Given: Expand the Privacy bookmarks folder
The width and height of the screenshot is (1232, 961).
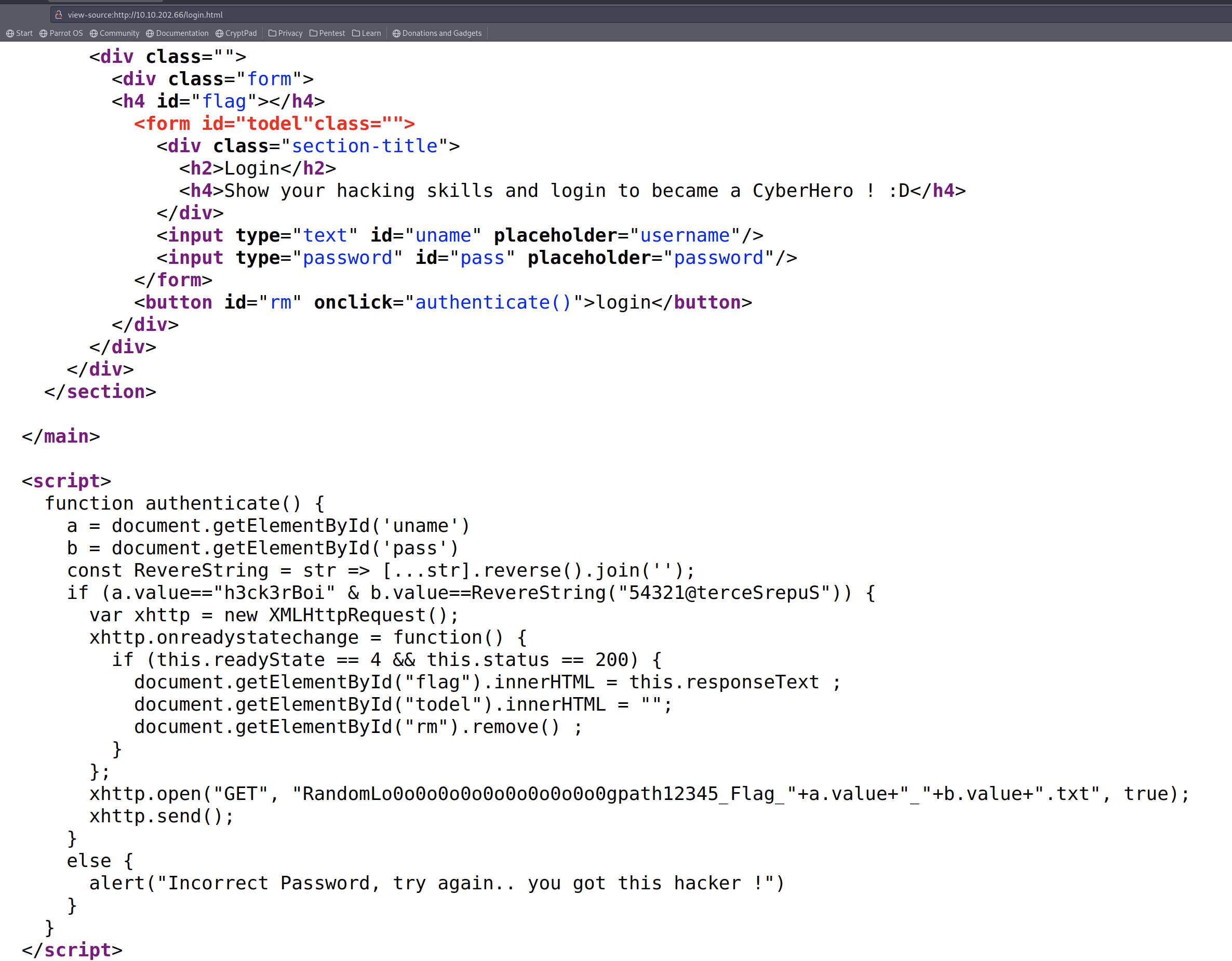Looking at the screenshot, I should 286,33.
